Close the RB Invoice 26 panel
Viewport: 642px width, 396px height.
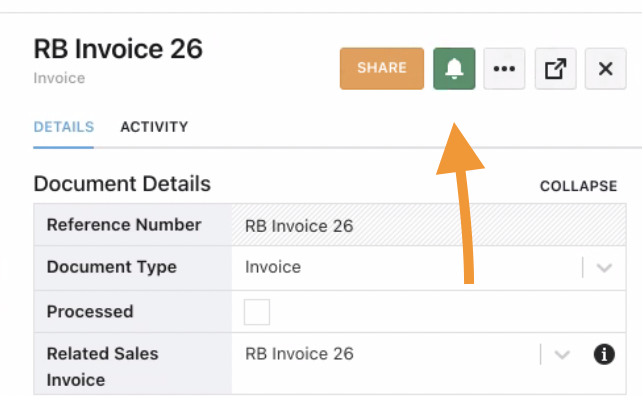coord(606,68)
